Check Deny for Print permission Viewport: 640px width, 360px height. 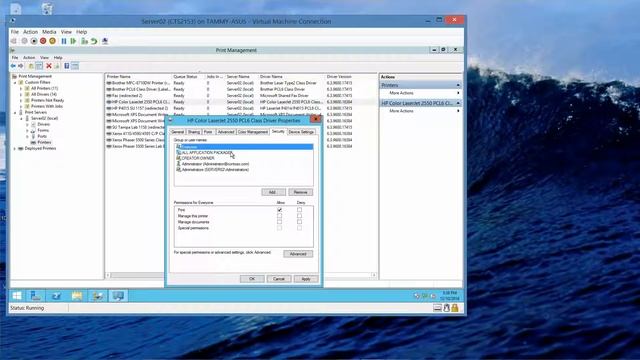(300, 210)
